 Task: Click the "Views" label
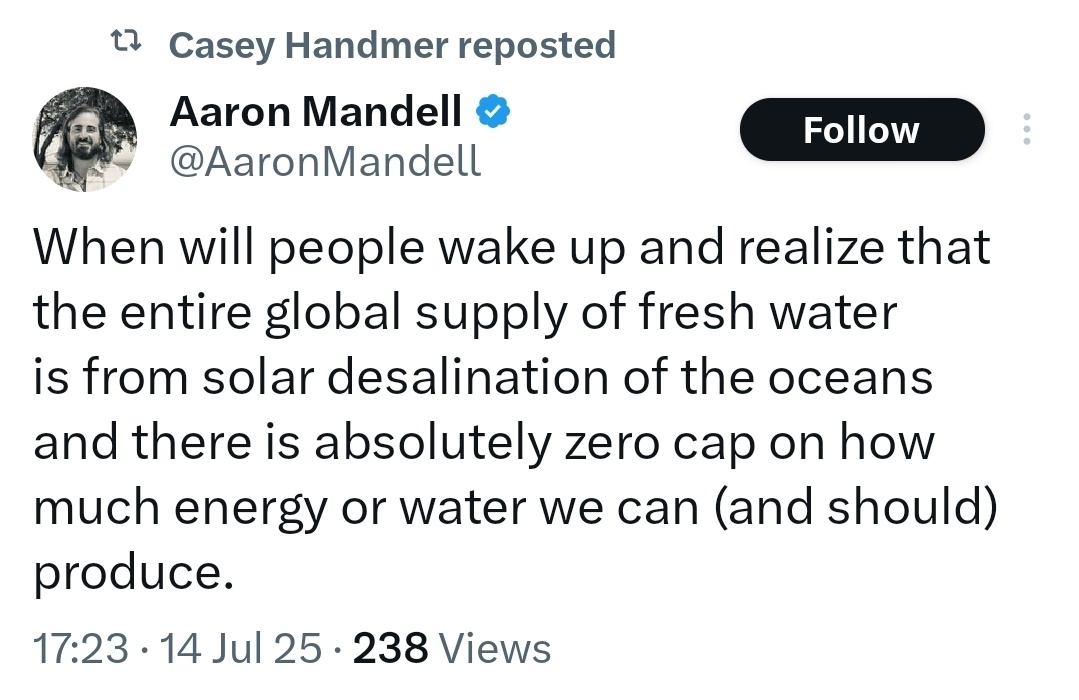tap(495, 648)
